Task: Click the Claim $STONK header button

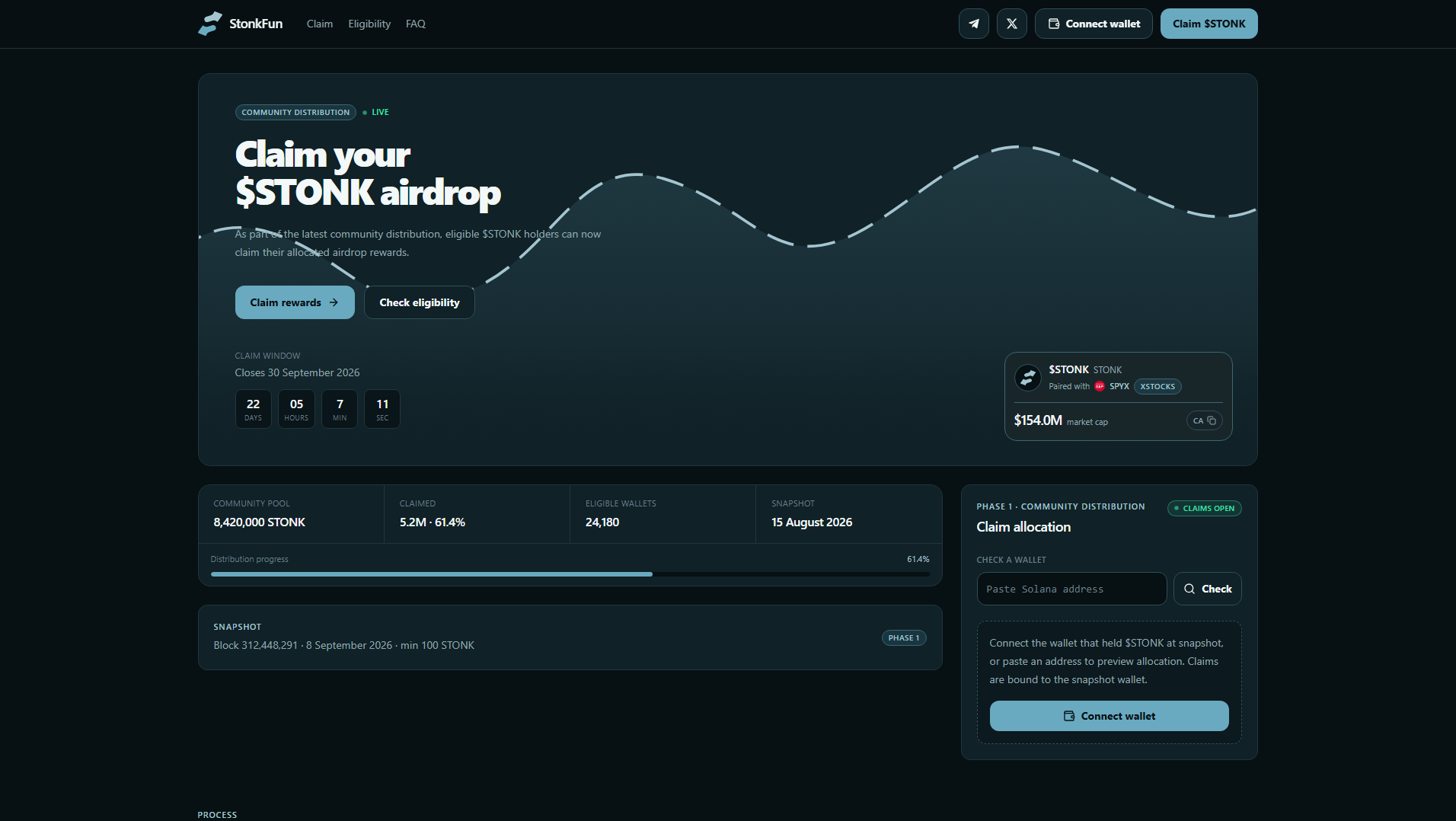Action: [x=1209, y=24]
